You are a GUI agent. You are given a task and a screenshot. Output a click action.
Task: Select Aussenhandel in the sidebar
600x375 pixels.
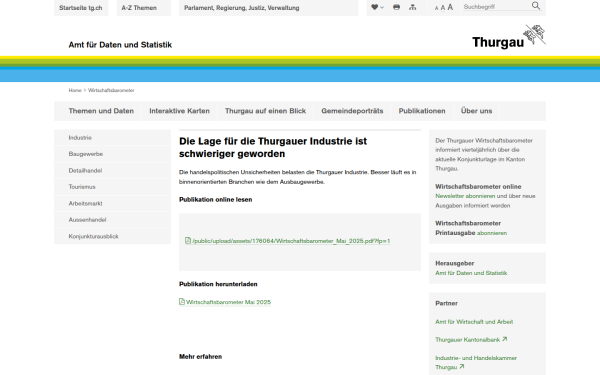(112, 220)
